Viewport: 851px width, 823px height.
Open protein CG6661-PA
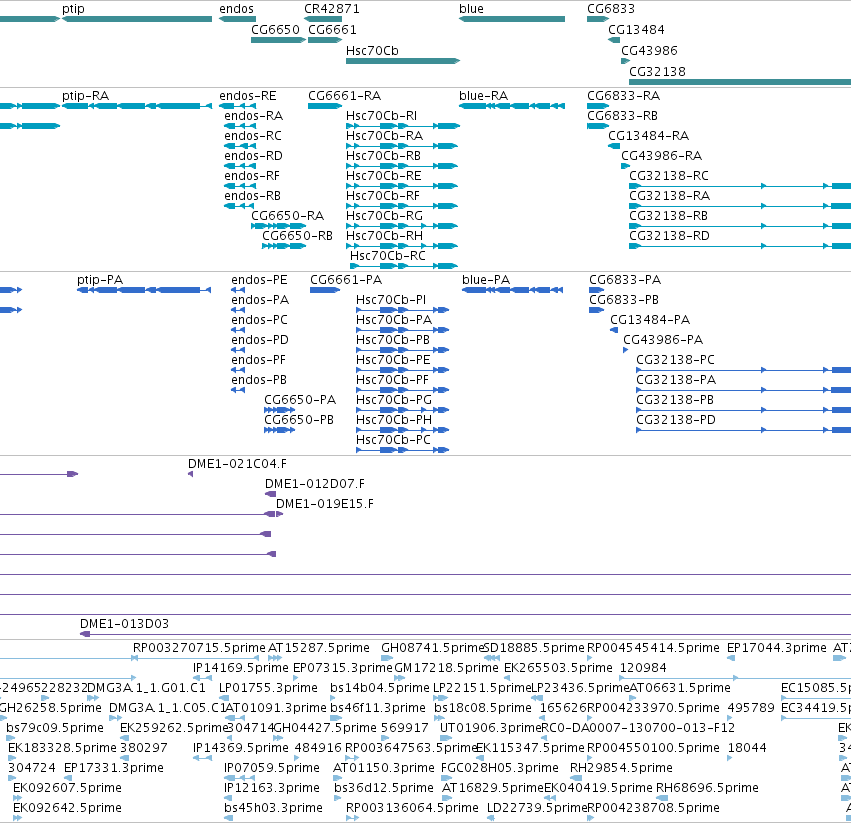click(346, 280)
